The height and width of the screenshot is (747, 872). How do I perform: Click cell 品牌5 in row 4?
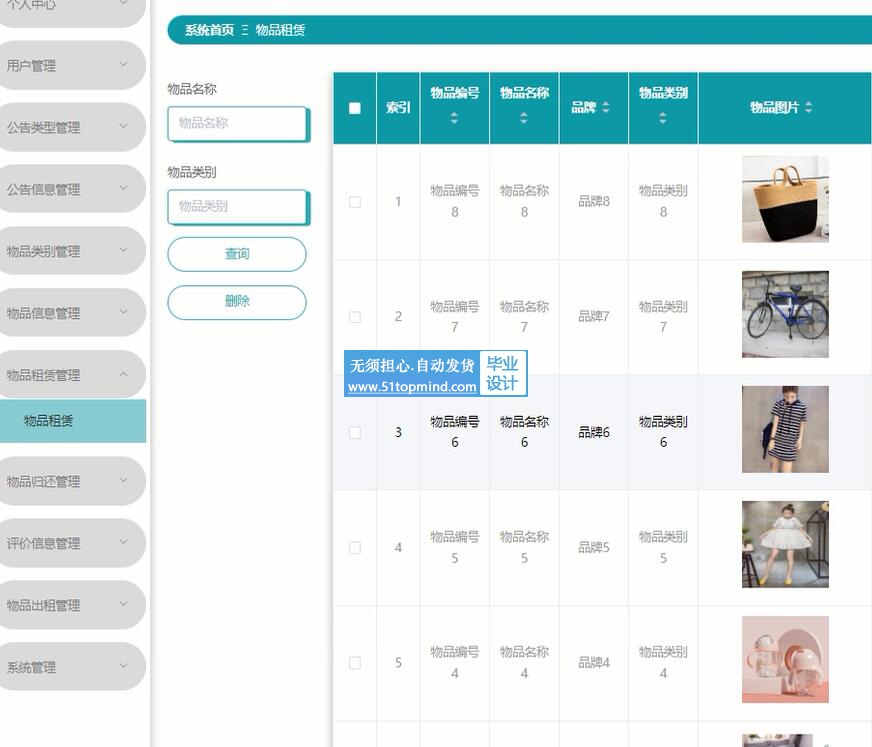(x=594, y=547)
